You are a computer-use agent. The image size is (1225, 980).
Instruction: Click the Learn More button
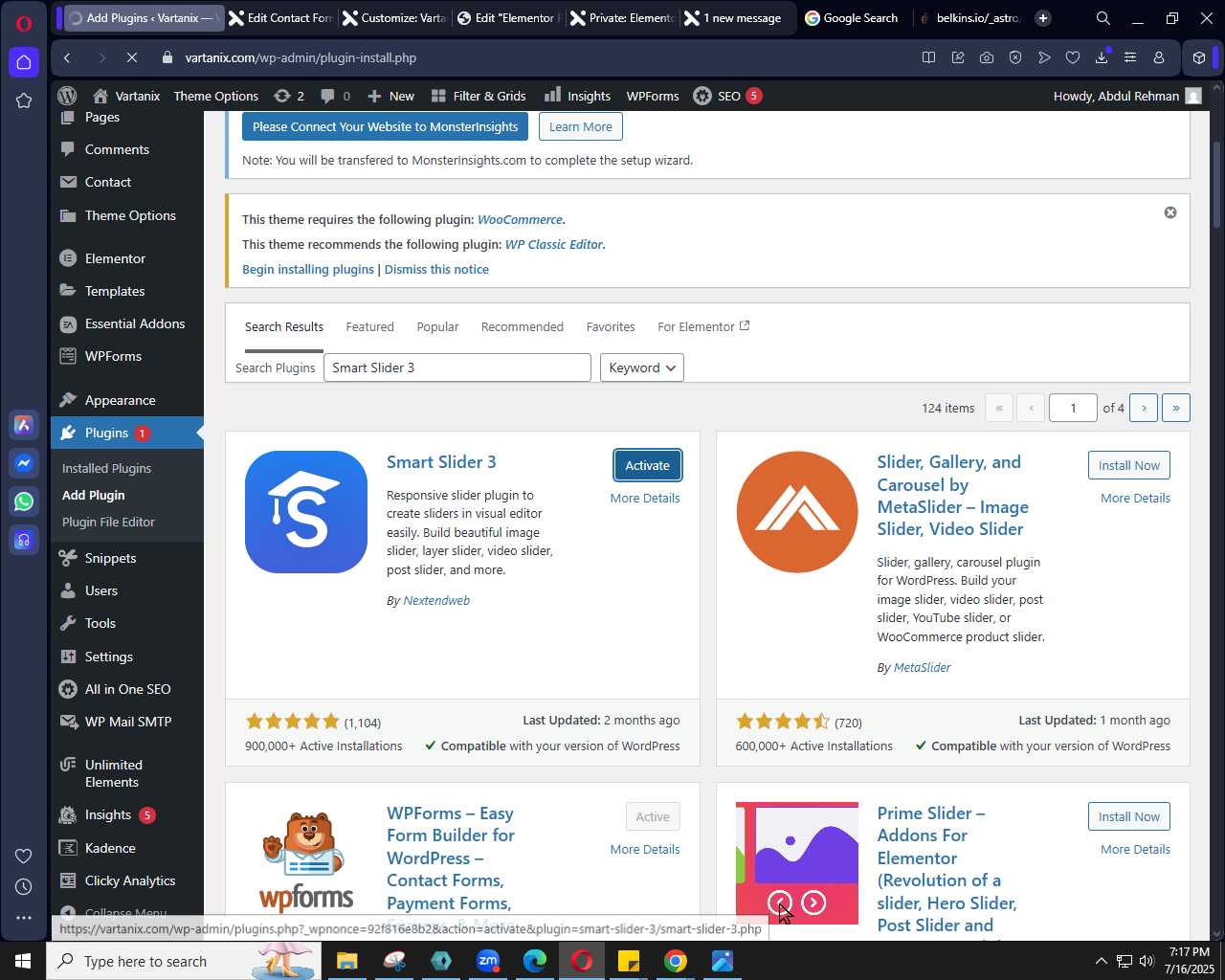(581, 126)
